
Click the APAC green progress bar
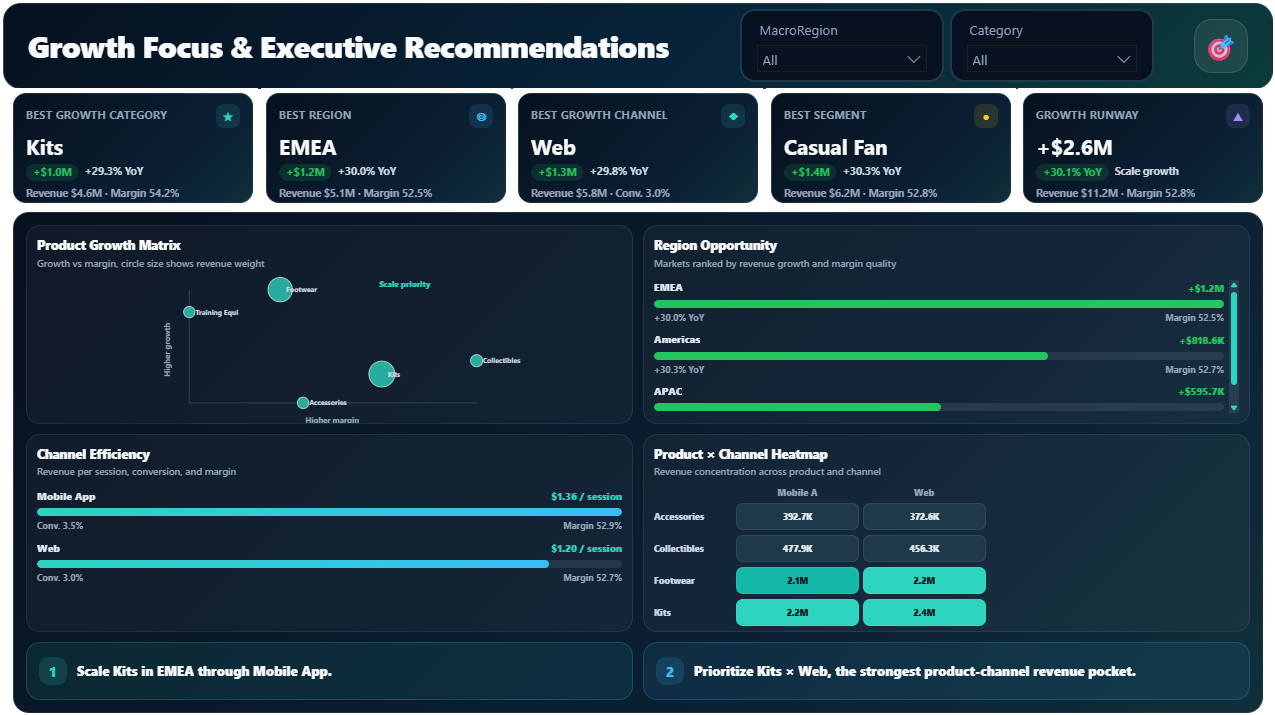point(797,407)
